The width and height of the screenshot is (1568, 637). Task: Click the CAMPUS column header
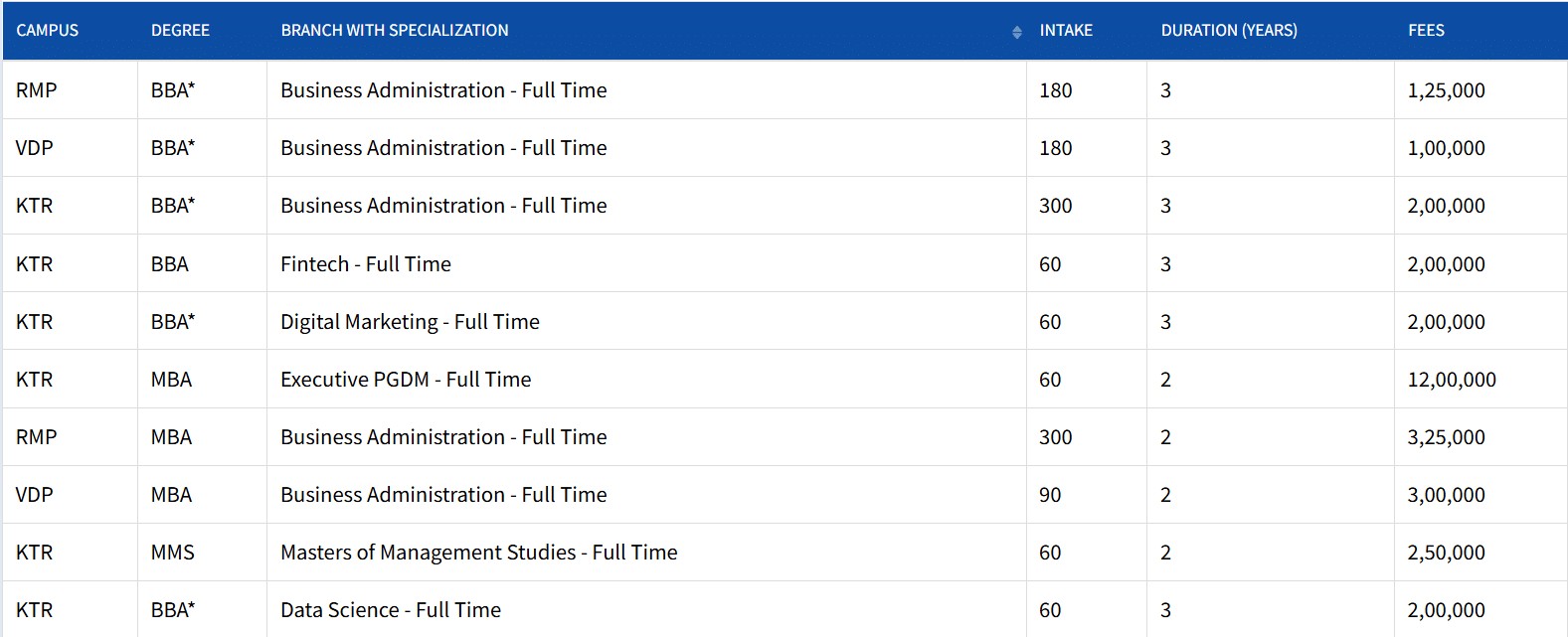tap(47, 31)
